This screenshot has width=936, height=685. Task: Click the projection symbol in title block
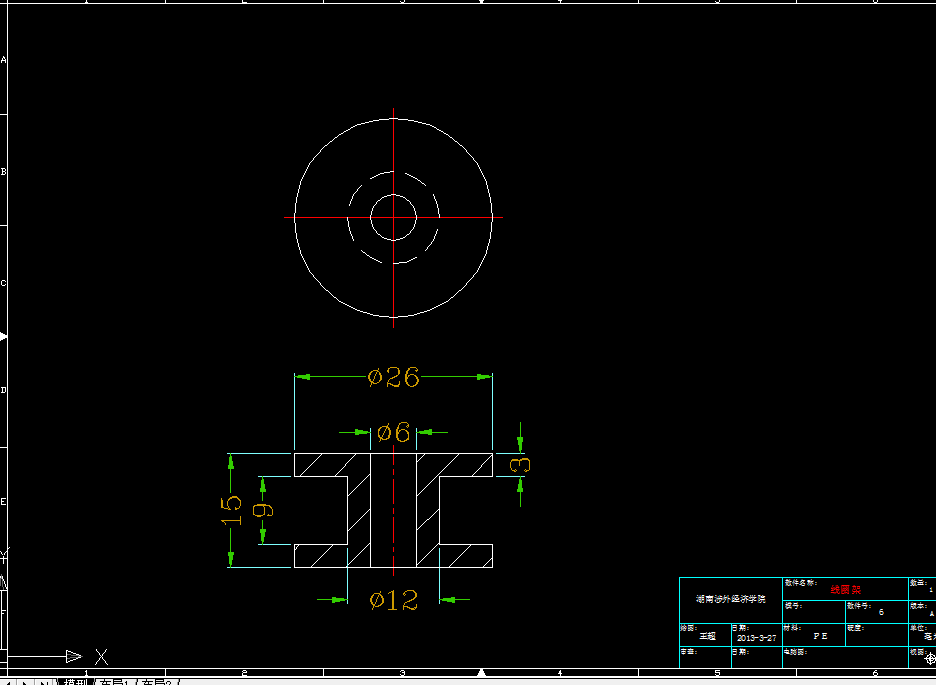930,659
